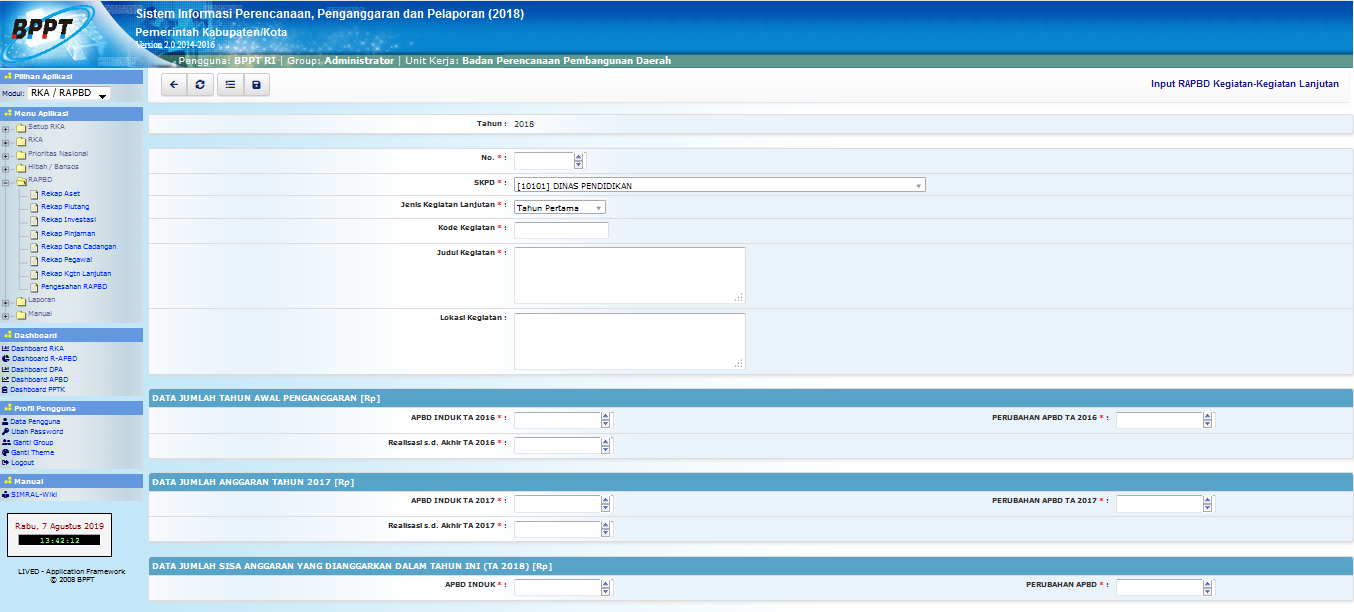
Task: Open the SKPD Dinas Pendidikan dropdown
Action: click(719, 185)
